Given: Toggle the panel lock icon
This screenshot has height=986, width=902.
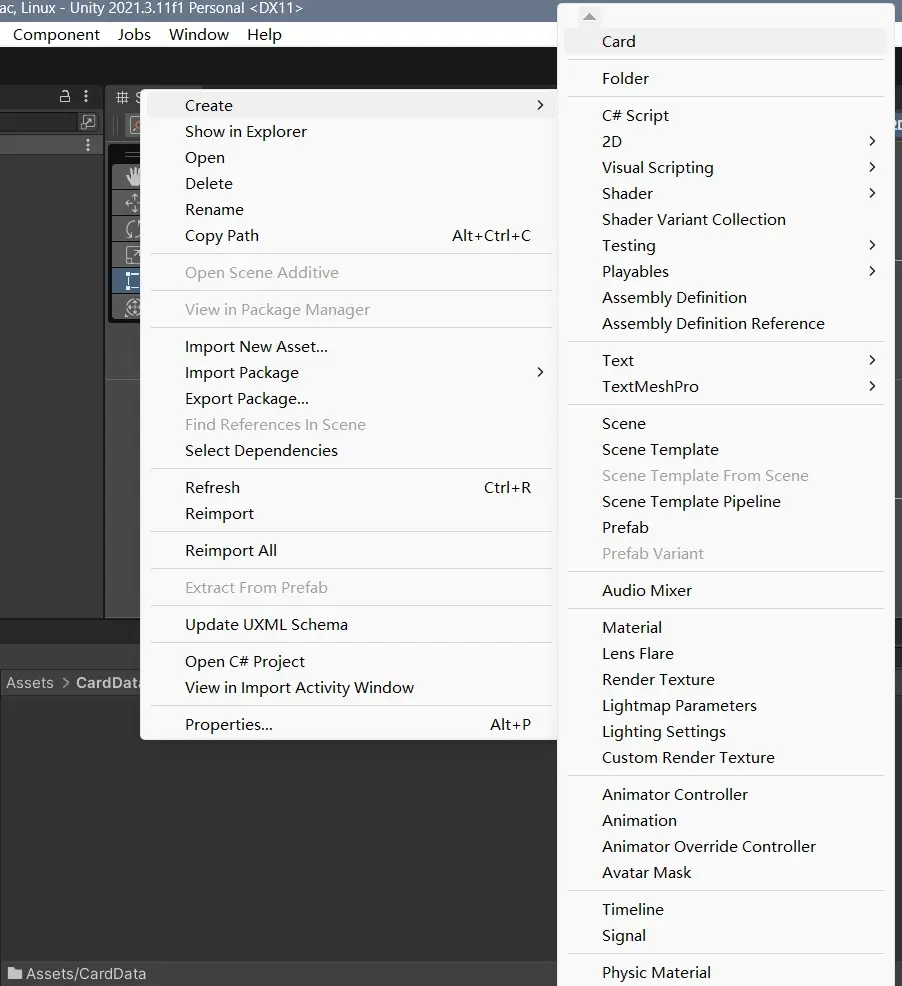Looking at the screenshot, I should (65, 96).
